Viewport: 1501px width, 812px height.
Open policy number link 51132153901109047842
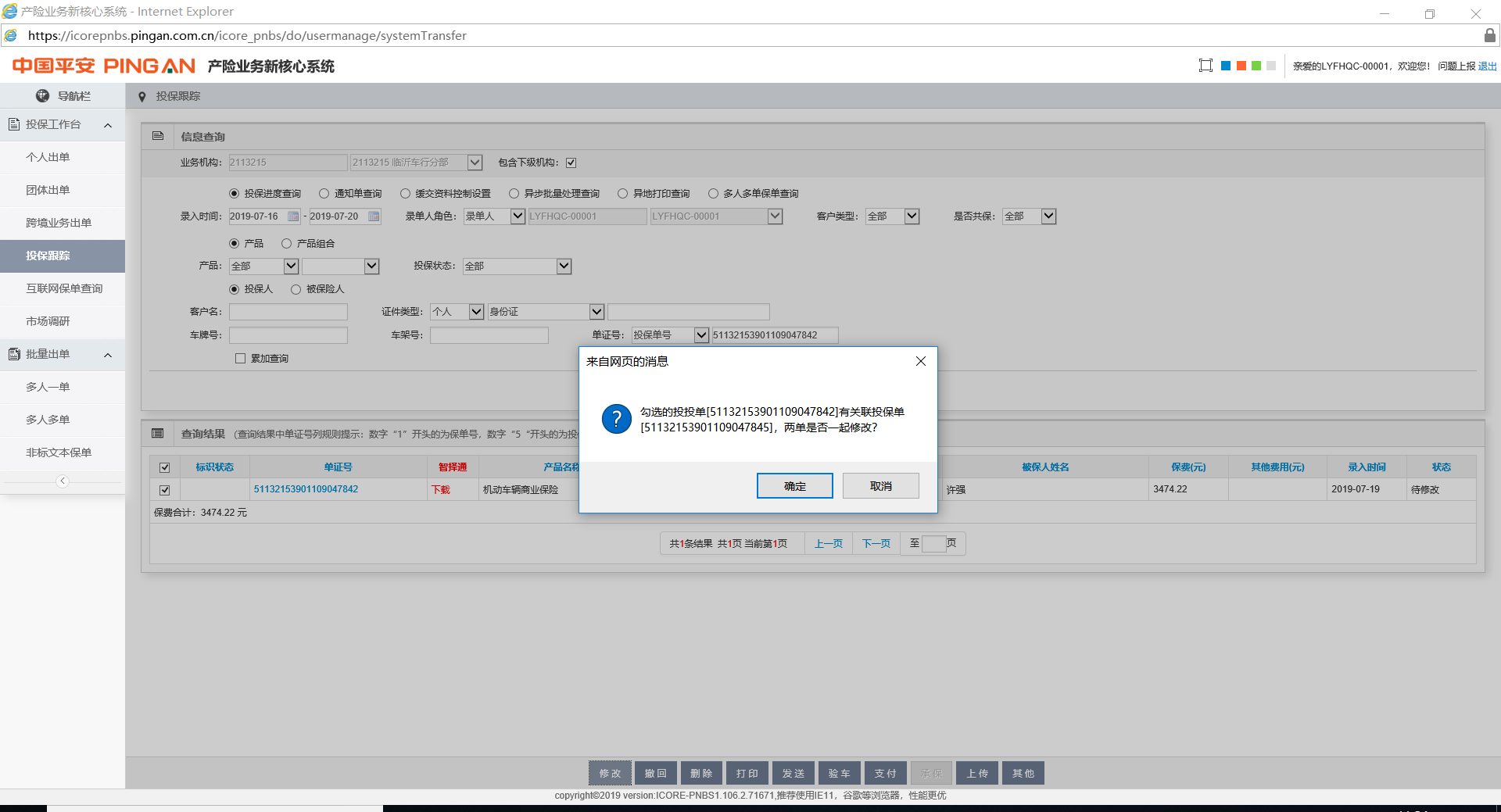coord(306,489)
